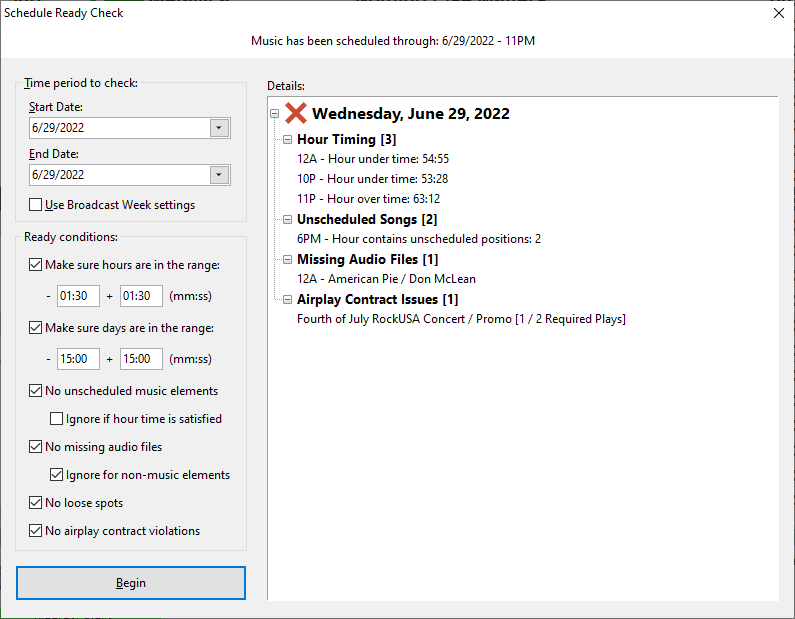Select the Missing Audio Files [1] heading
This screenshot has width=795, height=619.
coord(368,260)
